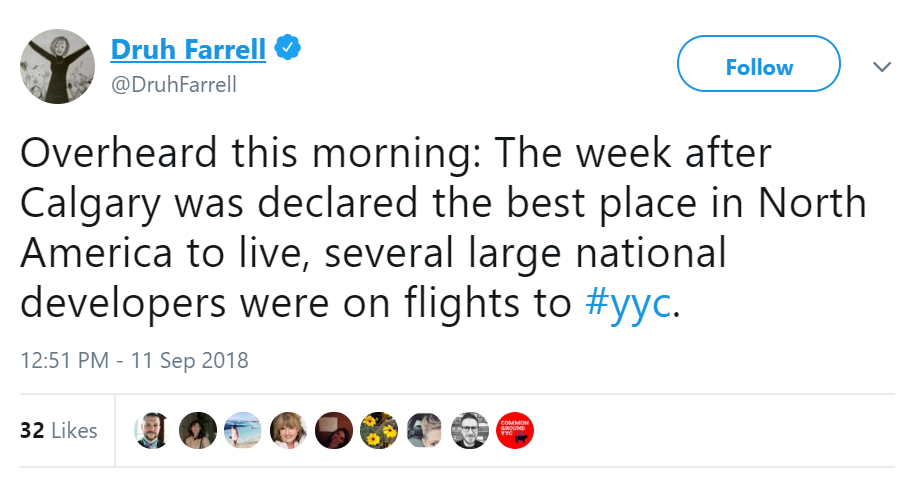
Task: Click Druh Farrell's profile avatar
Action: click(x=58, y=66)
